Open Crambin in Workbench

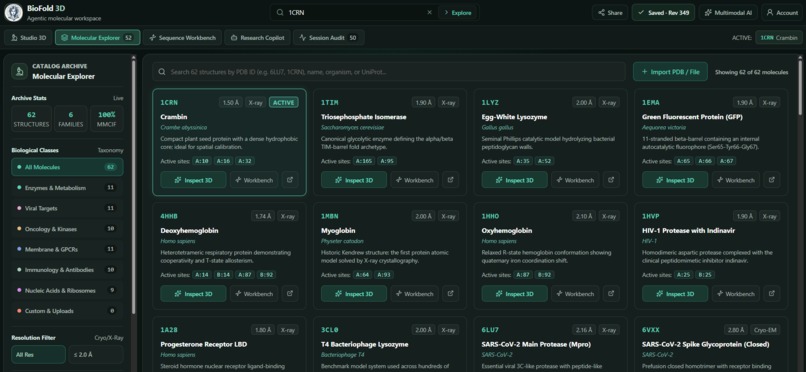pos(254,180)
